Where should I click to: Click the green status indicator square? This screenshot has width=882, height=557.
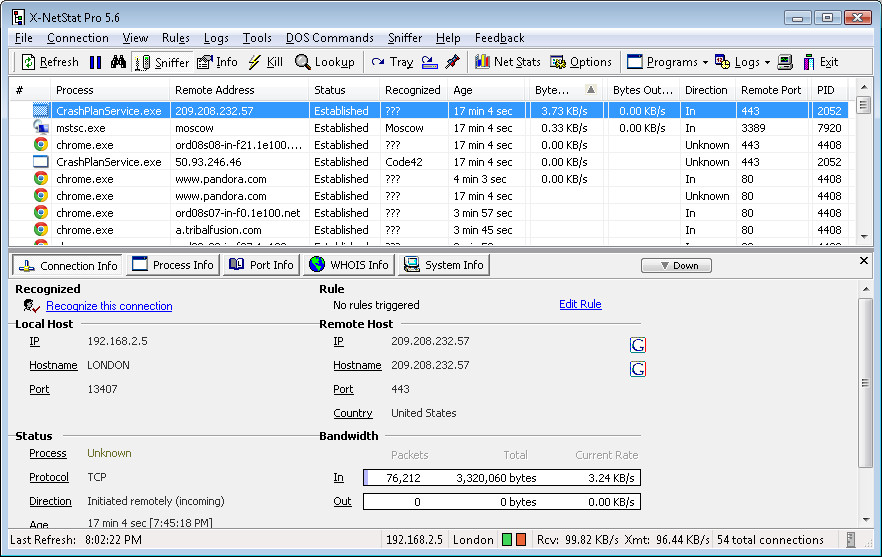click(x=507, y=540)
